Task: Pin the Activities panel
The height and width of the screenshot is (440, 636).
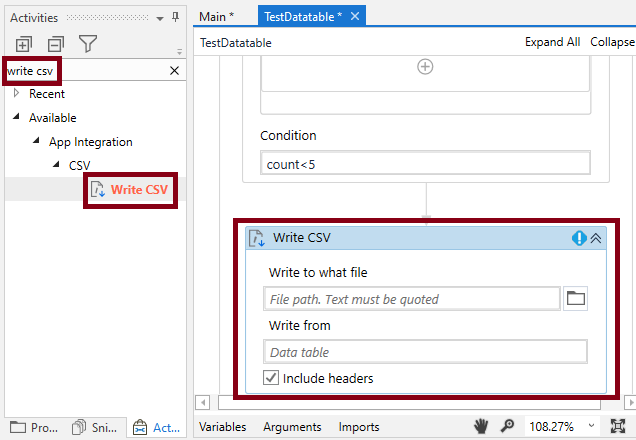Action: [x=175, y=17]
